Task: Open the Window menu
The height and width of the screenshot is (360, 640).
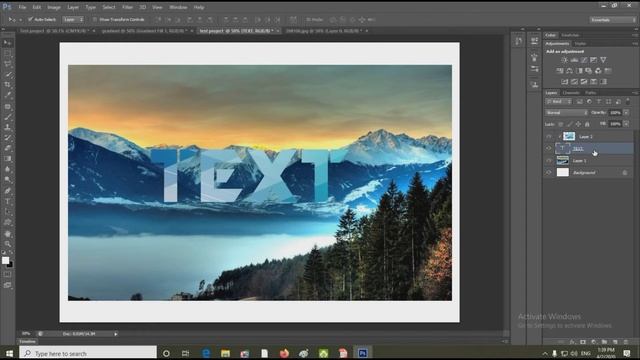Action: 178,7
